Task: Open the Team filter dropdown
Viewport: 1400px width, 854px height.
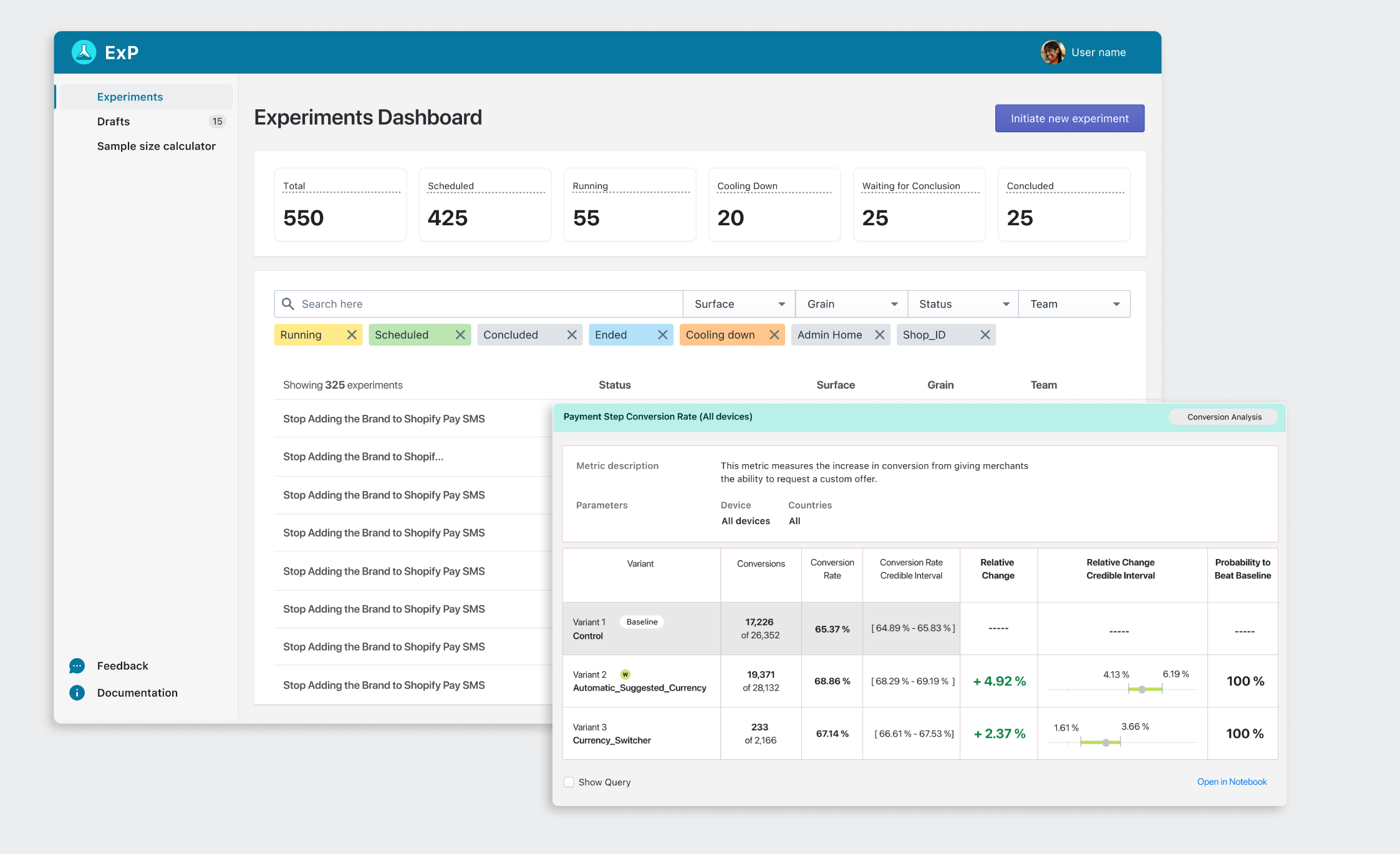Action: click(x=1074, y=304)
